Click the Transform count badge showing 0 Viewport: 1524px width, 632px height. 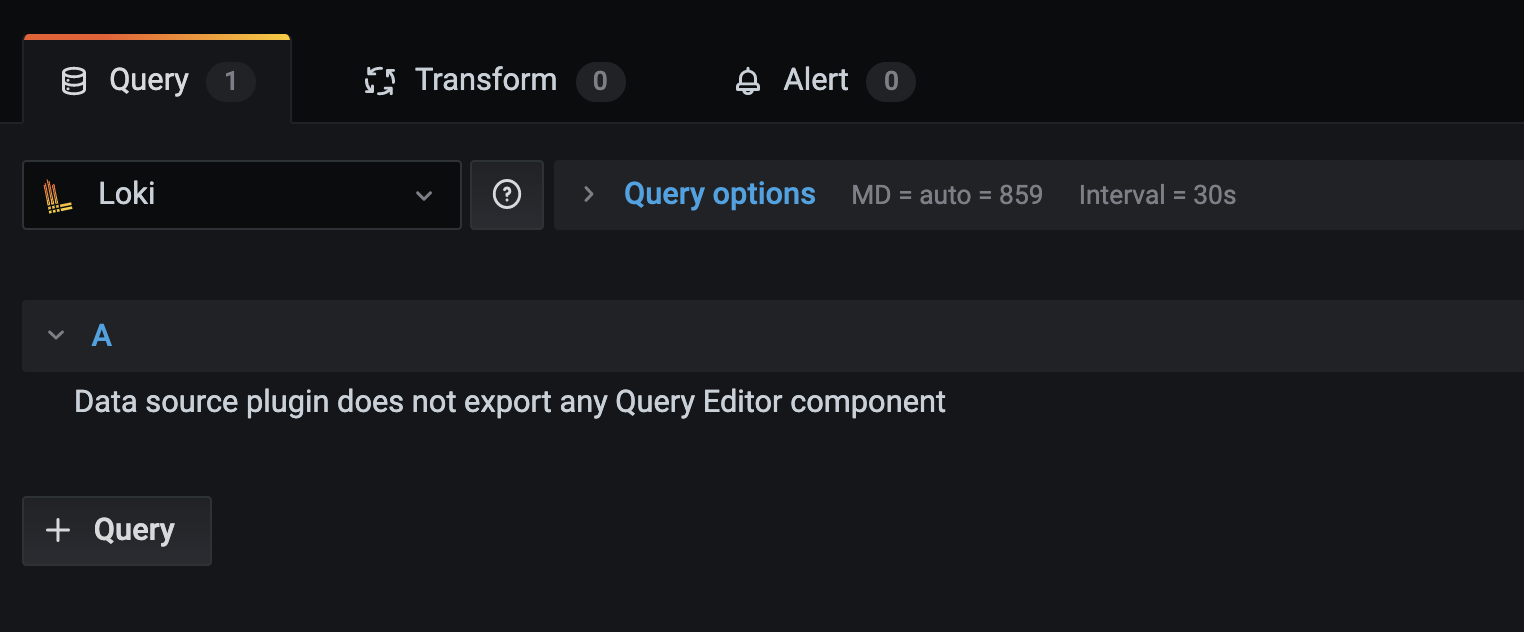click(601, 82)
